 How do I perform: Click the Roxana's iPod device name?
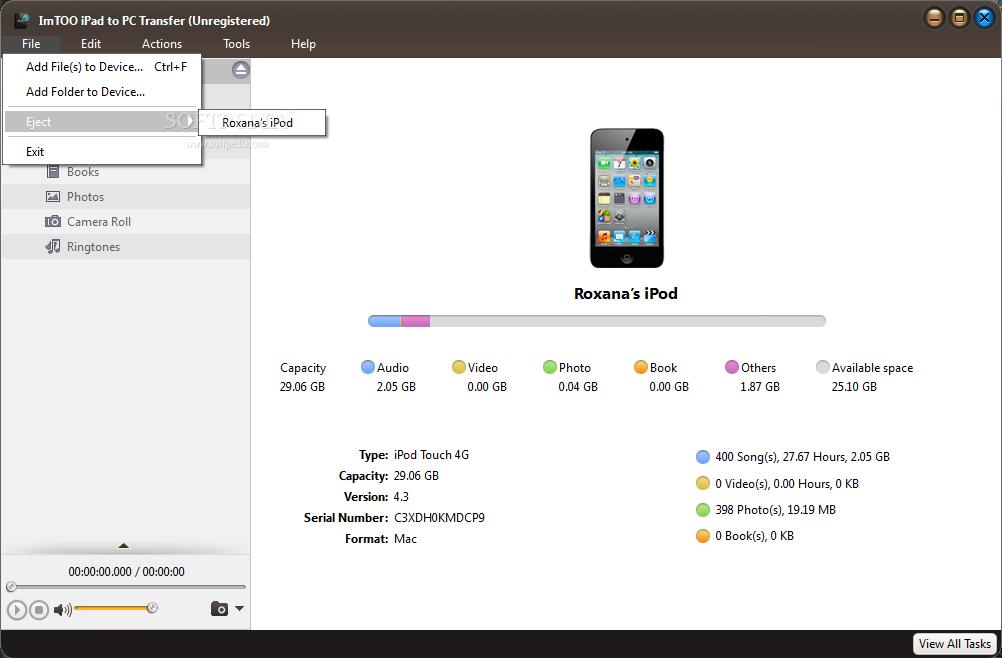pos(626,294)
